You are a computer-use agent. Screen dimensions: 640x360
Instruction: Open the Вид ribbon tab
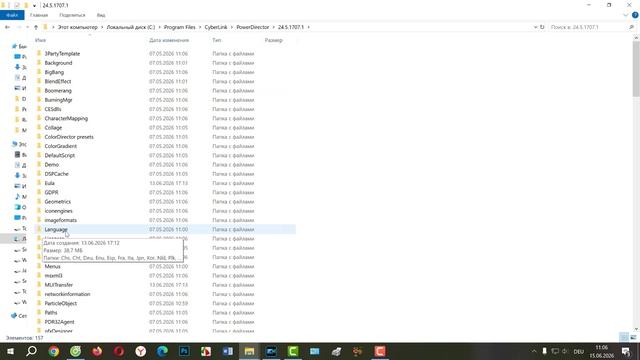tap(101, 15)
